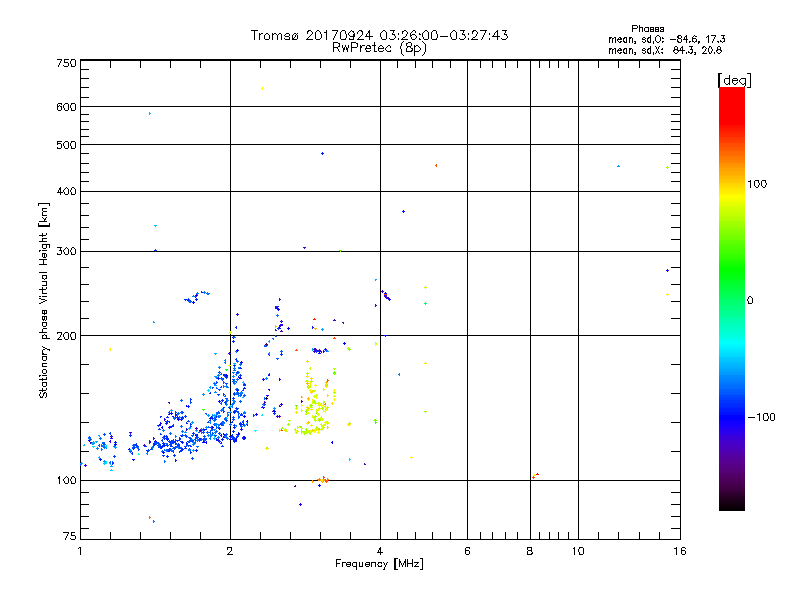Viewport: 800px width, 600px height.
Task: Click the '600' y-axis tick label
Action: coord(66,107)
